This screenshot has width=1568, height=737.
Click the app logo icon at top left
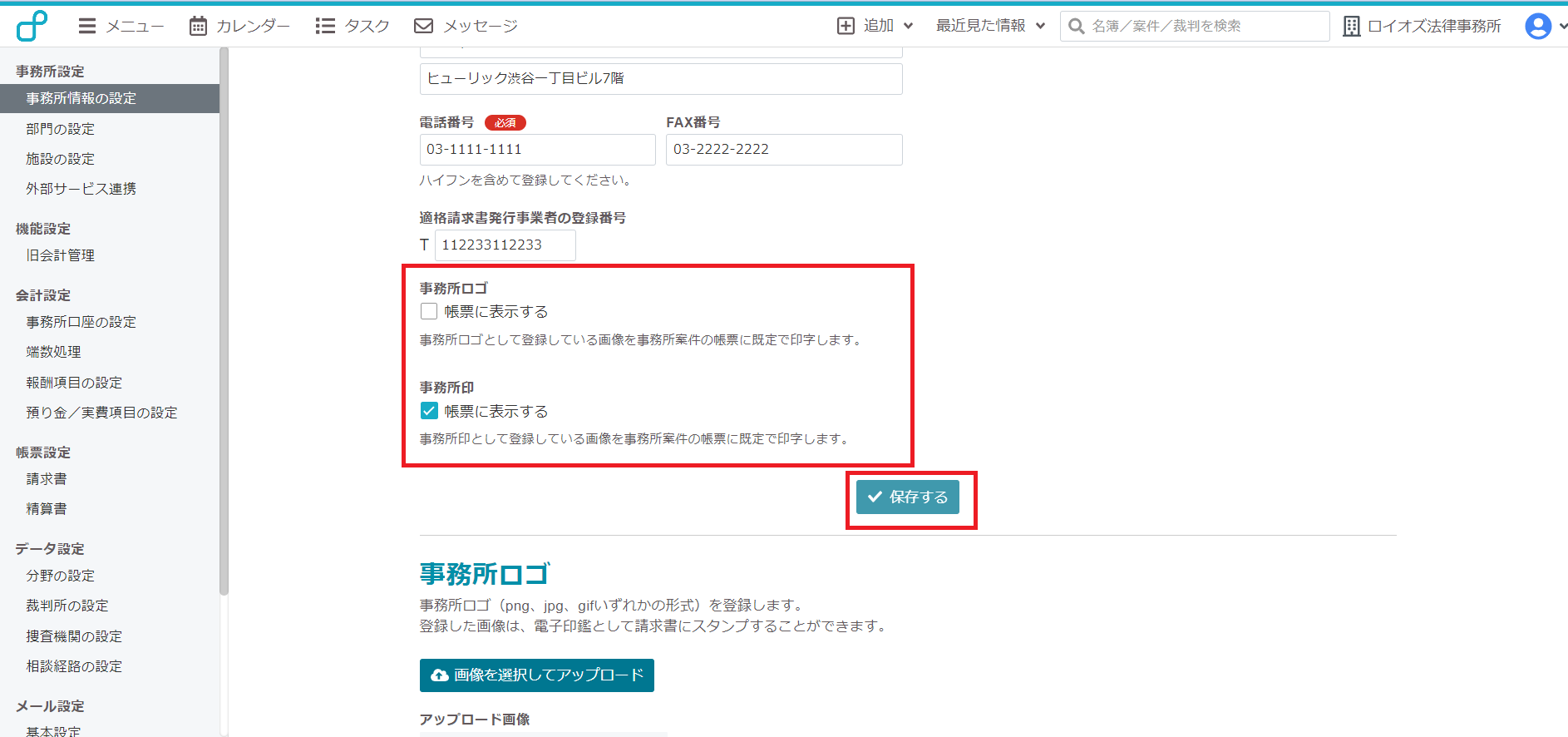point(32,26)
